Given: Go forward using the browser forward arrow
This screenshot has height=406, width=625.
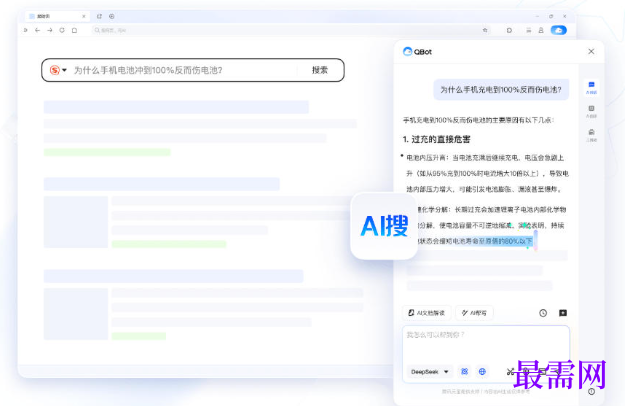Looking at the screenshot, I should click(50, 30).
